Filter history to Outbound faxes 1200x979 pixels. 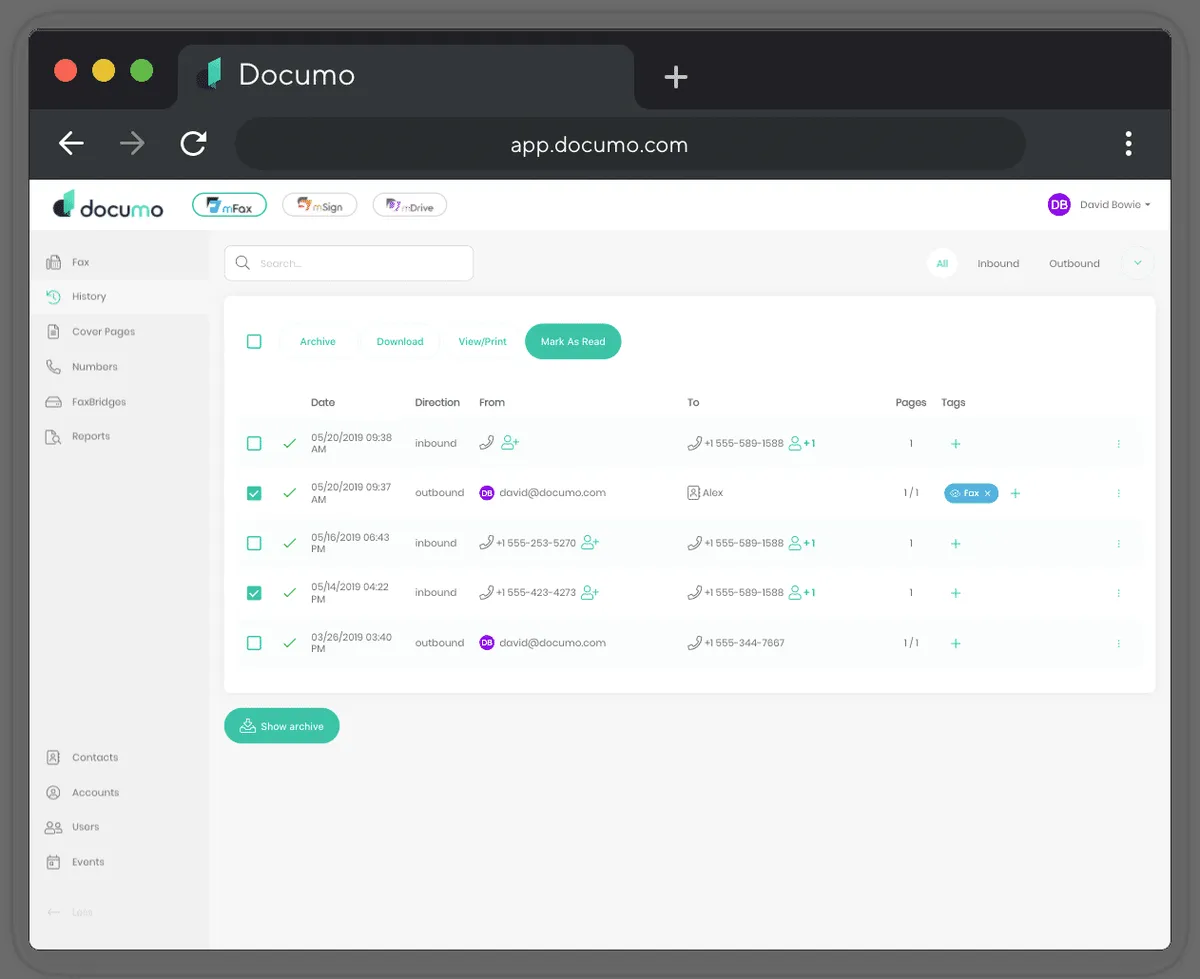click(x=1074, y=264)
